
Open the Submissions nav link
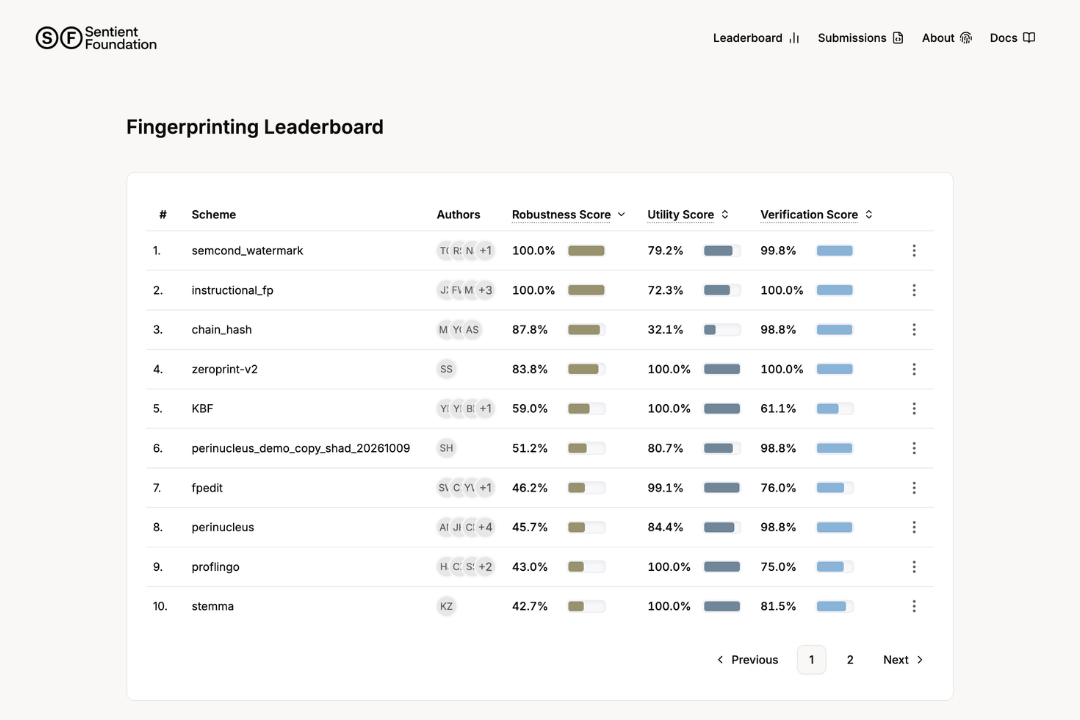(x=860, y=38)
